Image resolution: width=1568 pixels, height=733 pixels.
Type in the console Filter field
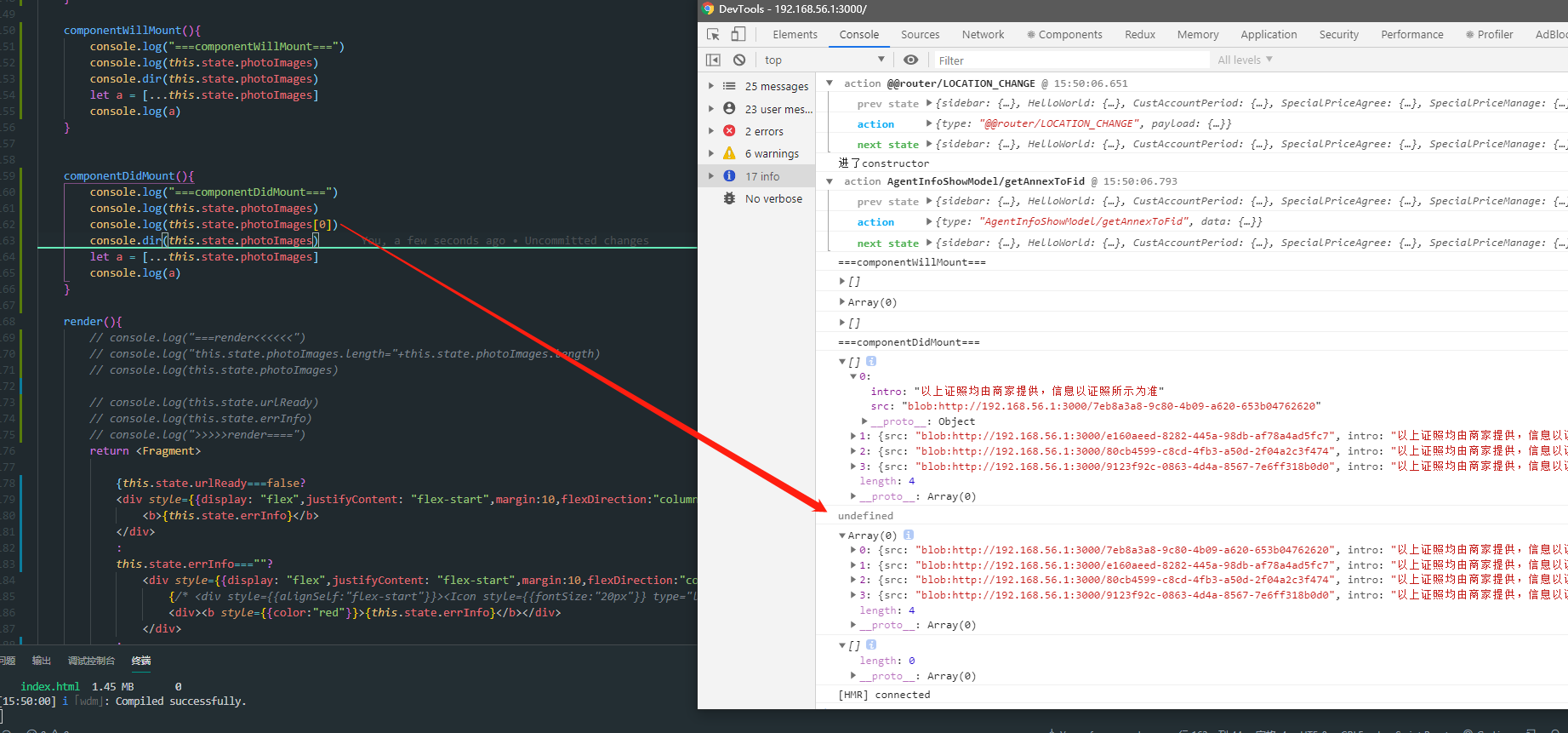coord(1070,60)
